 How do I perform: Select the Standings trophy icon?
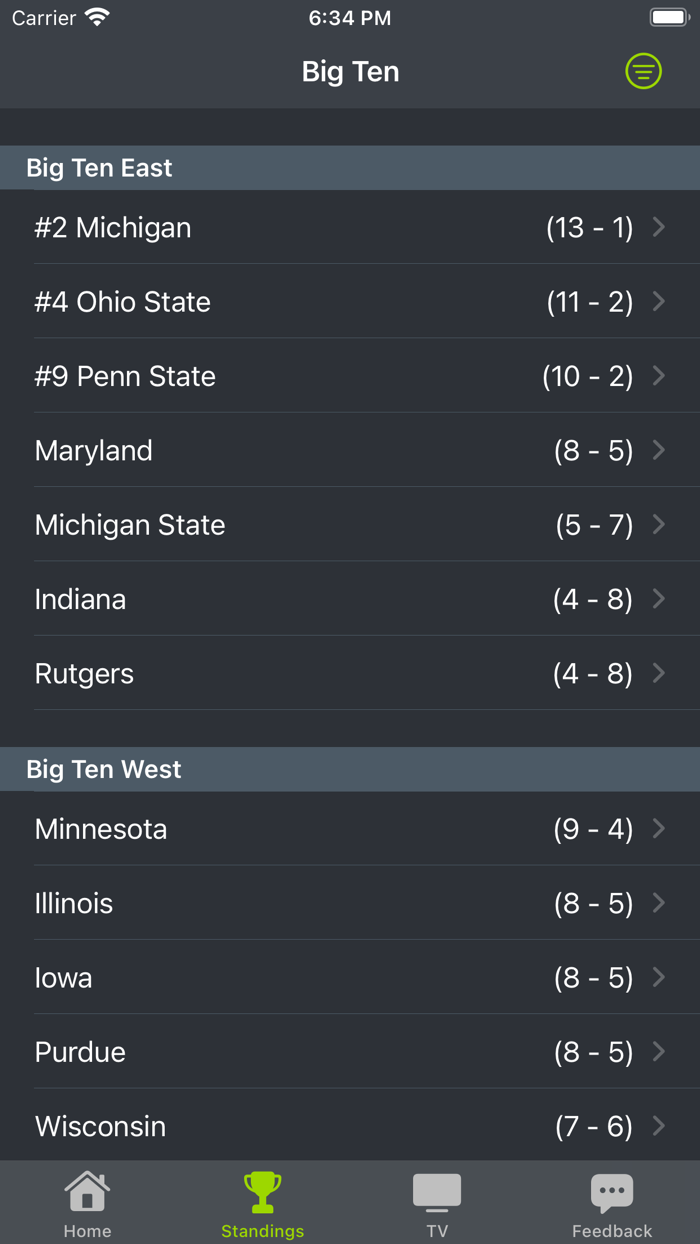(262, 1190)
